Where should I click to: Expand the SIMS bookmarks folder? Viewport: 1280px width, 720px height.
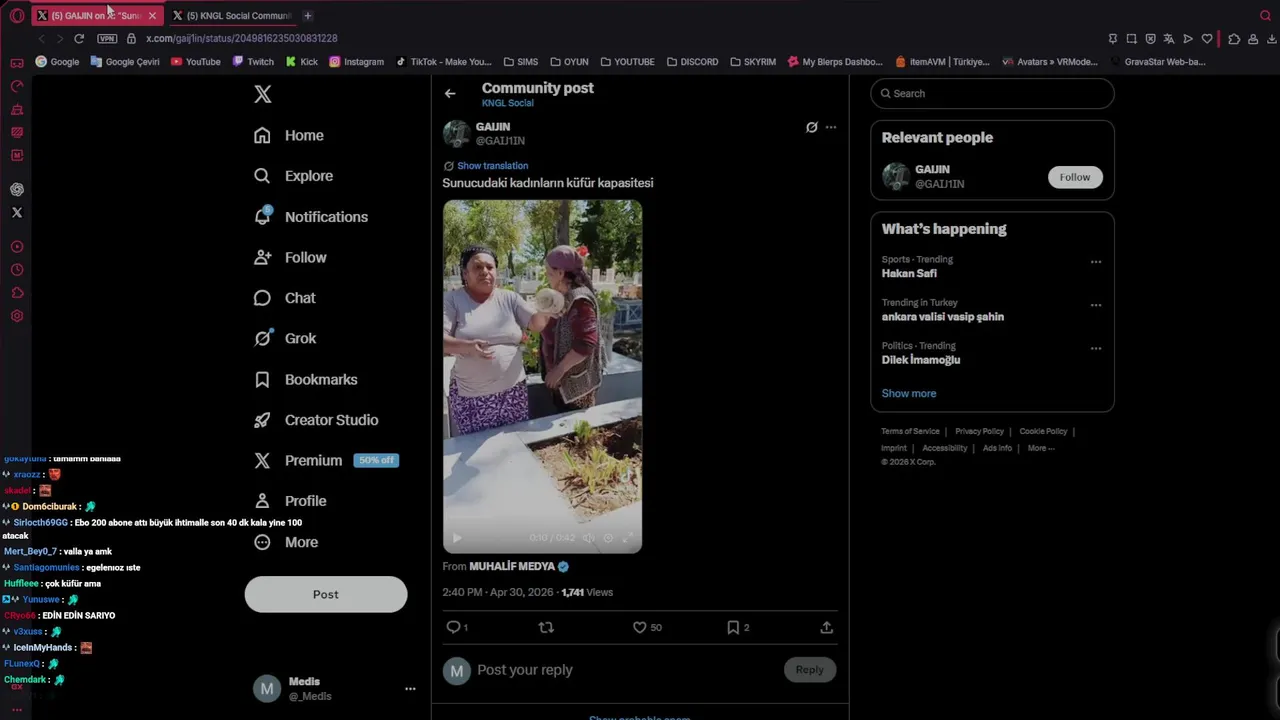(x=520, y=62)
